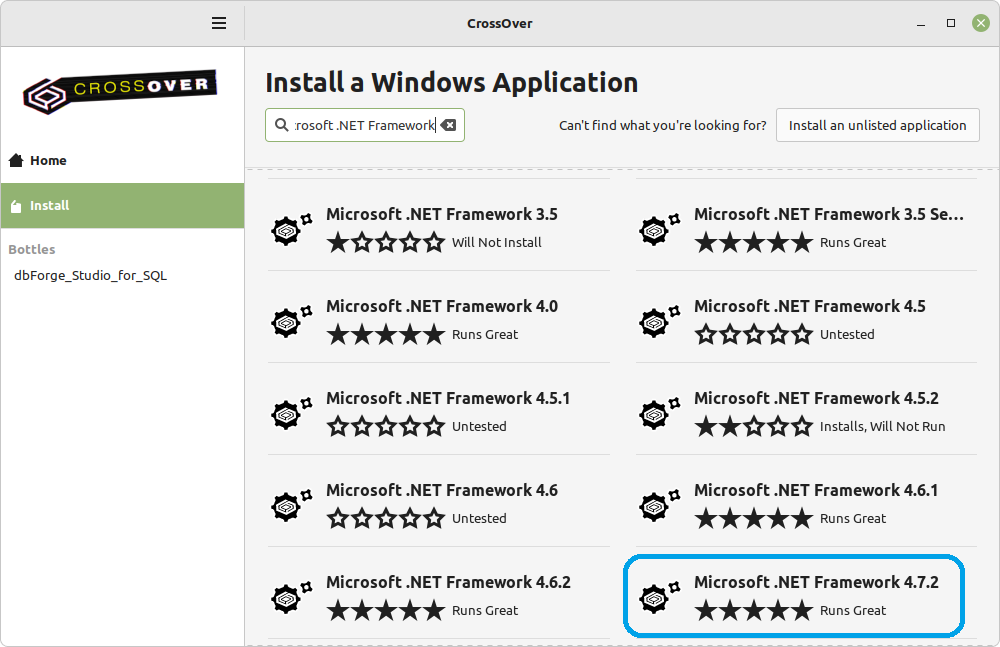Click the star rating of .NET Framework 4.5
The height and width of the screenshot is (647, 1000).
click(x=754, y=335)
